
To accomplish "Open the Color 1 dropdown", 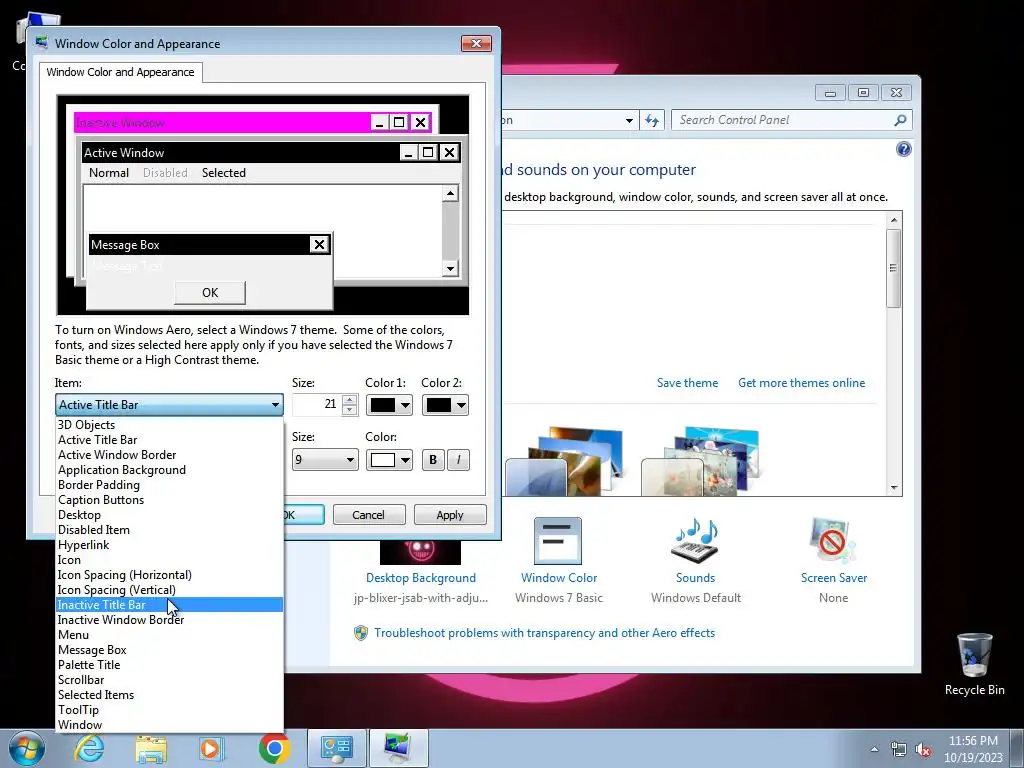I will pos(405,405).
